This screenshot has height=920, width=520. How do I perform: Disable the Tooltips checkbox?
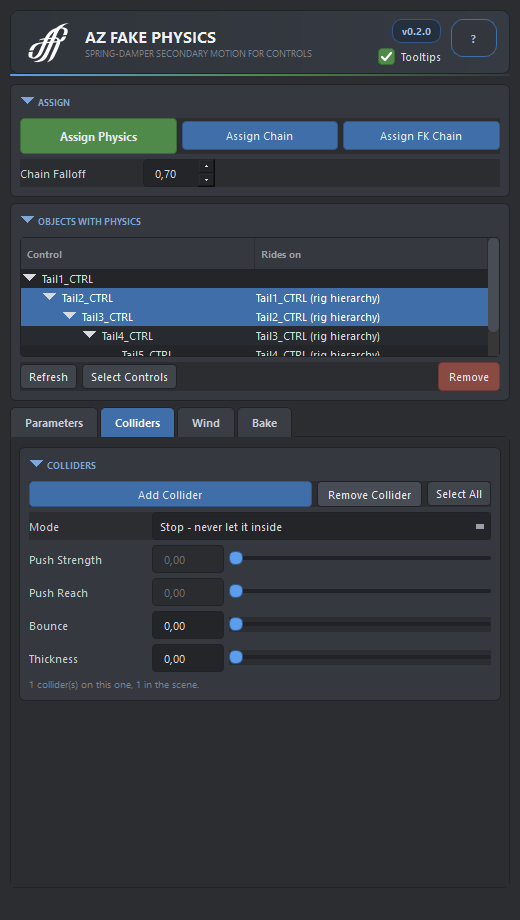[x=386, y=57]
